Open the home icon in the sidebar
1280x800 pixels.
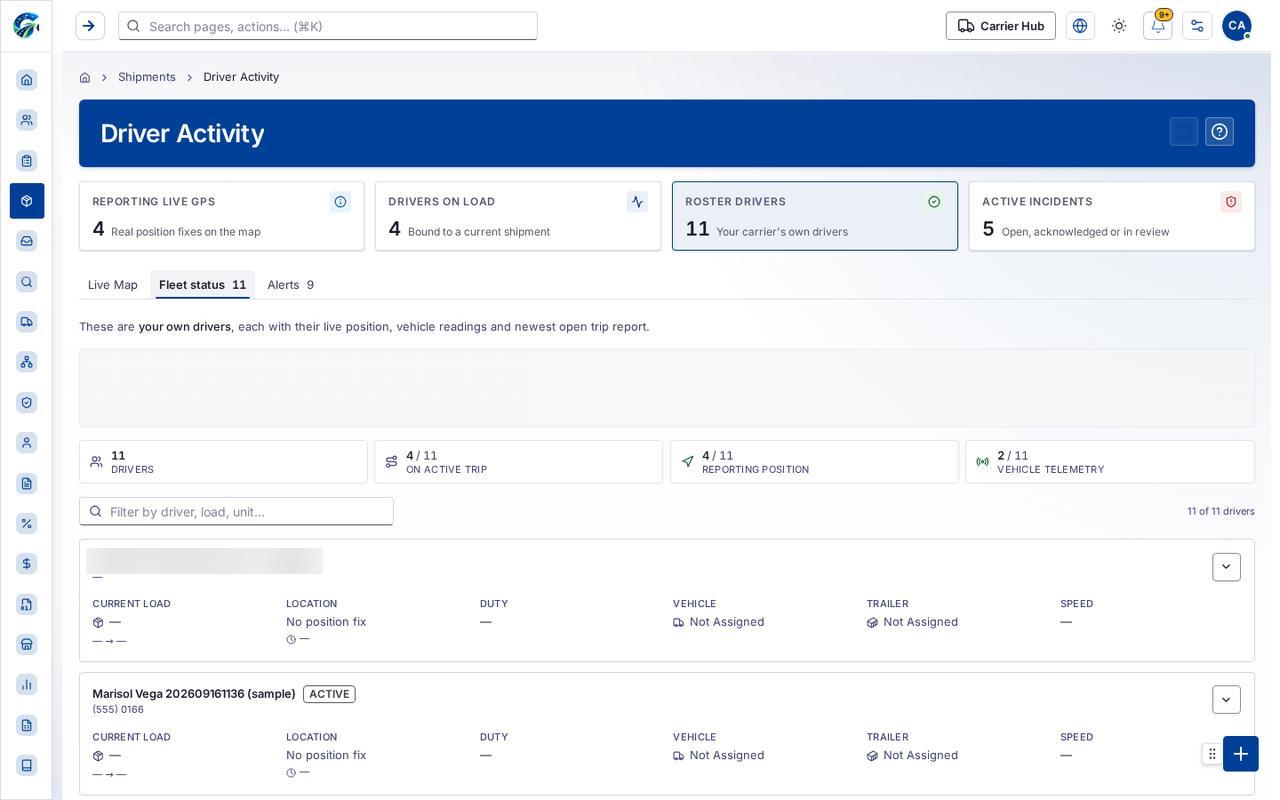click(27, 80)
